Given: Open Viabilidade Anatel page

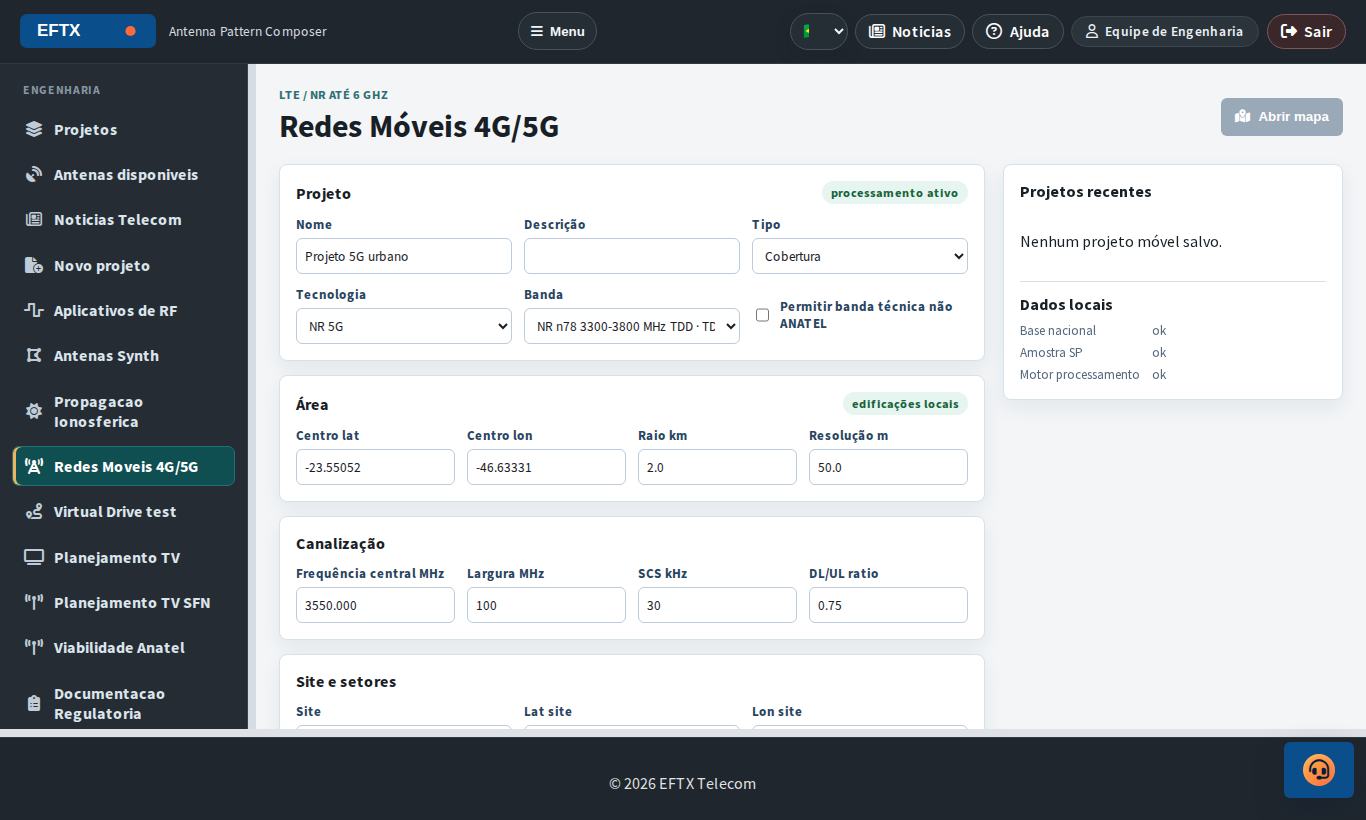Looking at the screenshot, I should pos(124,647).
